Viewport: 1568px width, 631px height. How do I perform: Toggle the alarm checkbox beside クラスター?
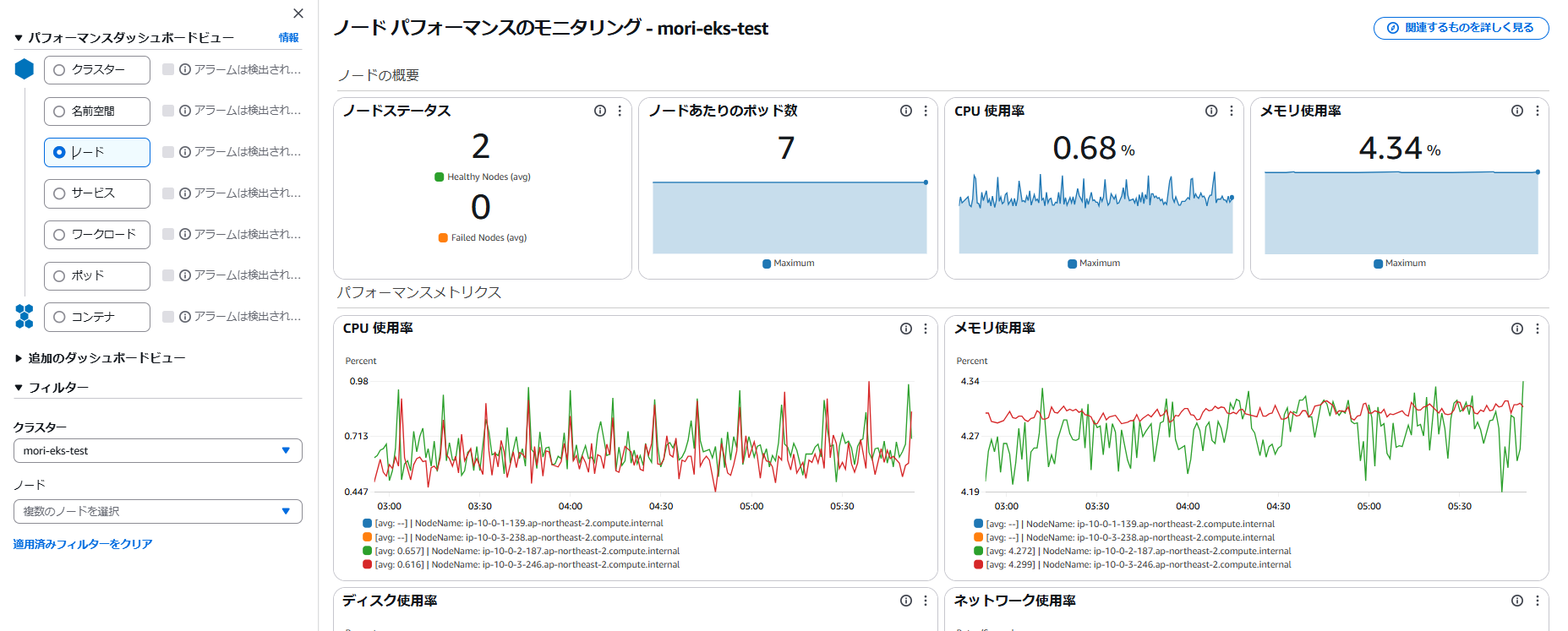point(168,70)
